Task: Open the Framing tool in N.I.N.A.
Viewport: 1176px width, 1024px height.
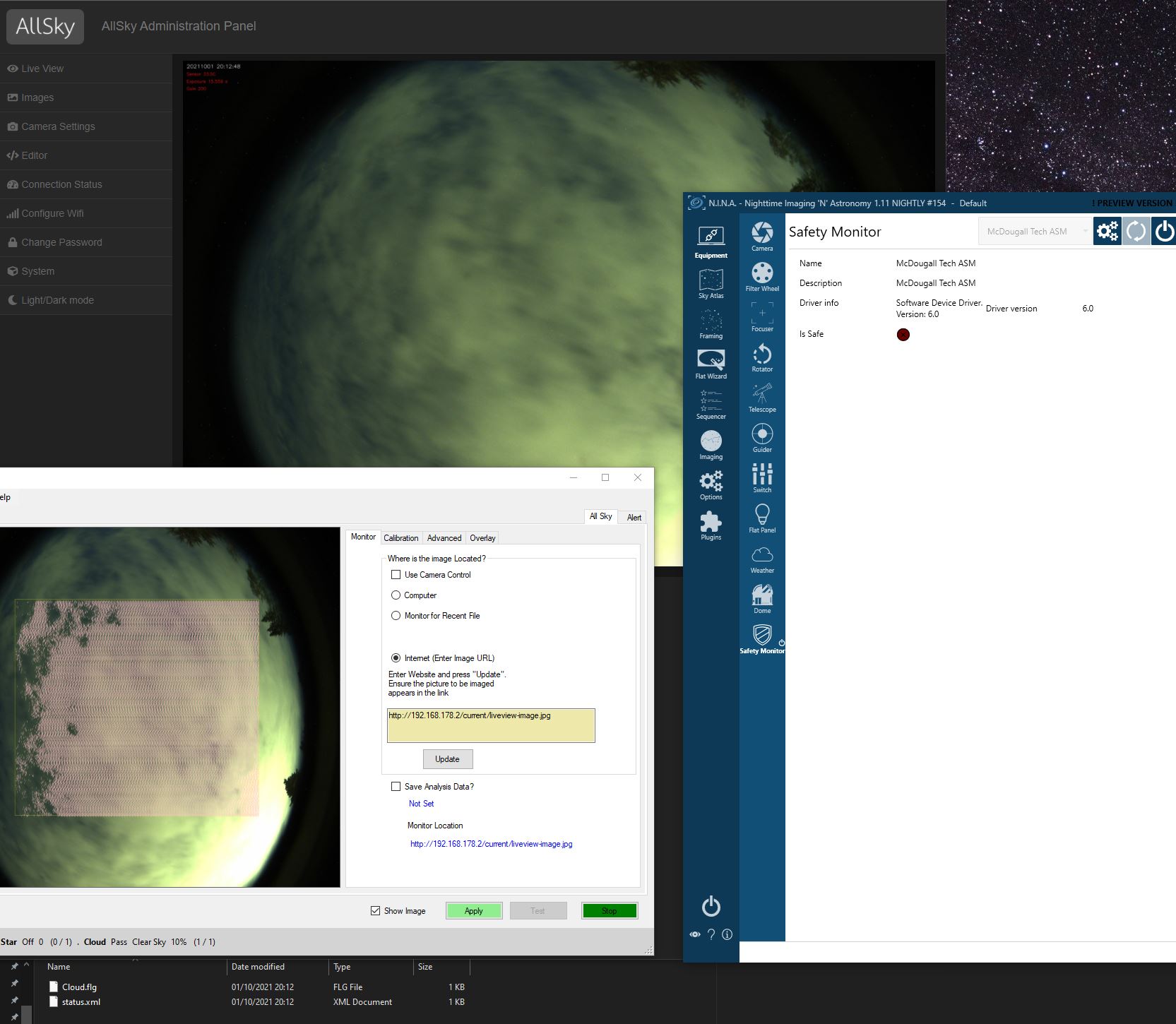Action: click(711, 323)
